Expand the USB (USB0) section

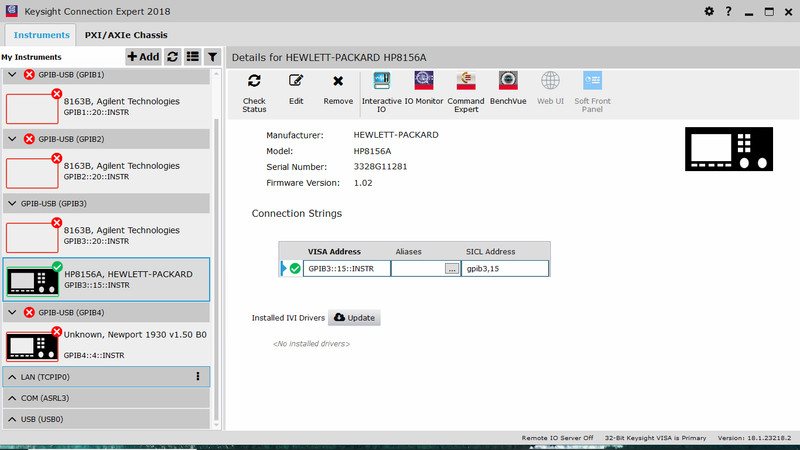tap(12, 419)
